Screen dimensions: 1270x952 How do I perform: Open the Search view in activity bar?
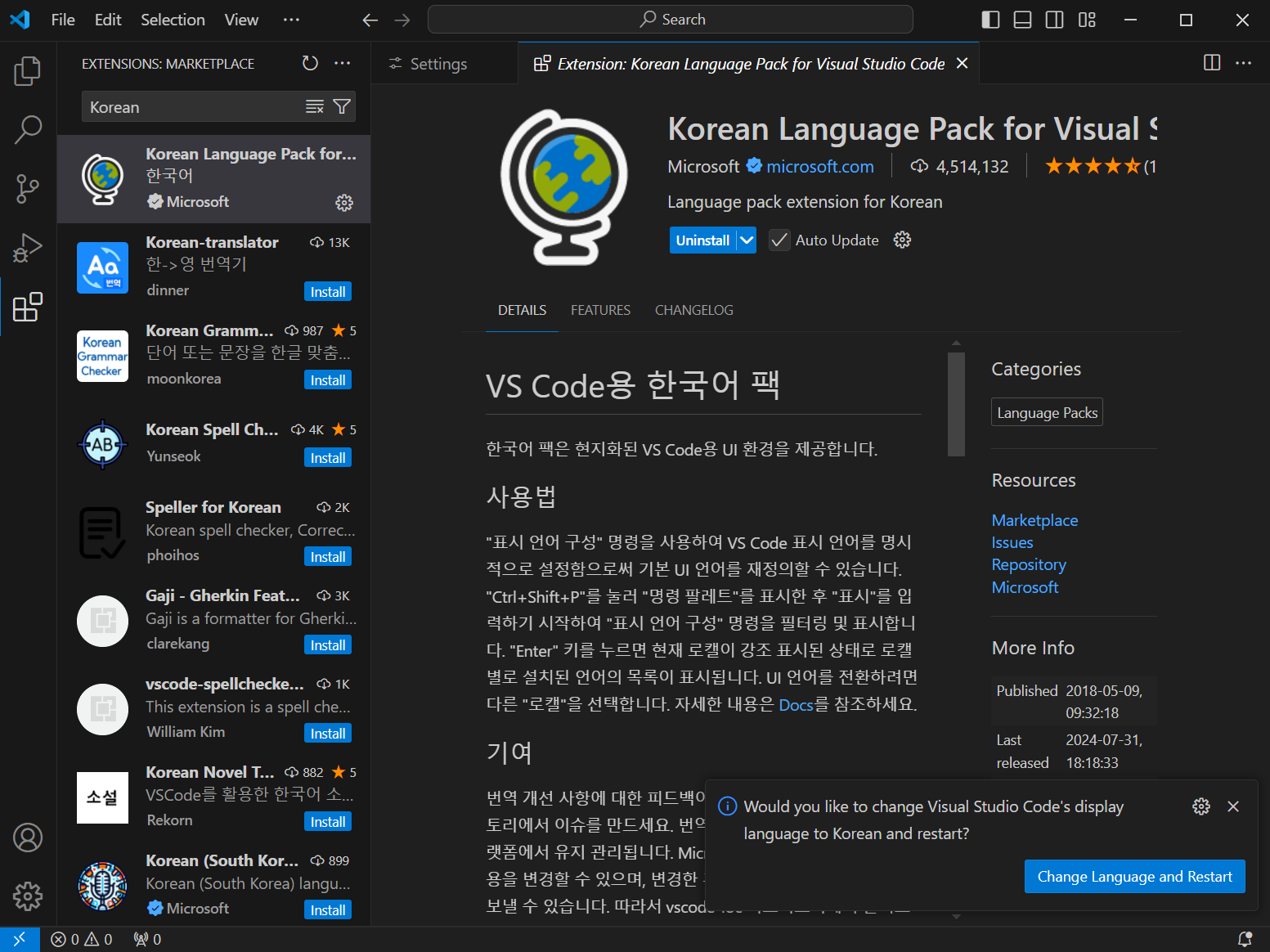click(x=28, y=129)
